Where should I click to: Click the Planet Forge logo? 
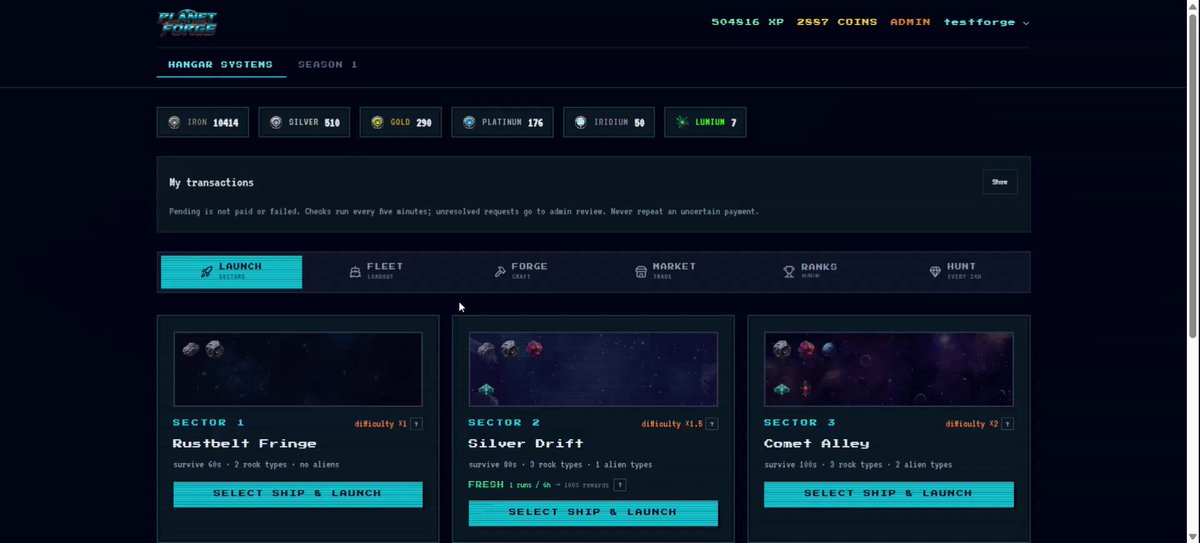point(187,22)
